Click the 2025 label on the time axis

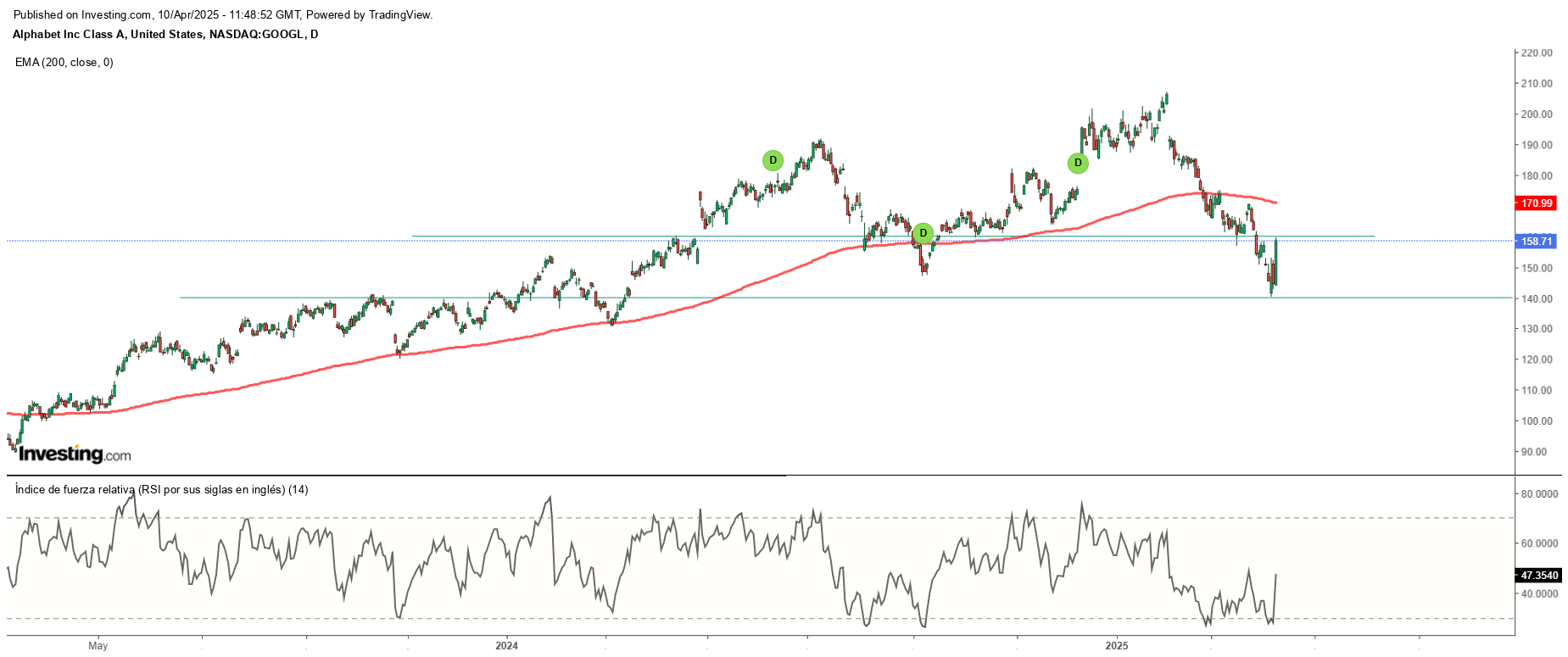tap(1117, 646)
